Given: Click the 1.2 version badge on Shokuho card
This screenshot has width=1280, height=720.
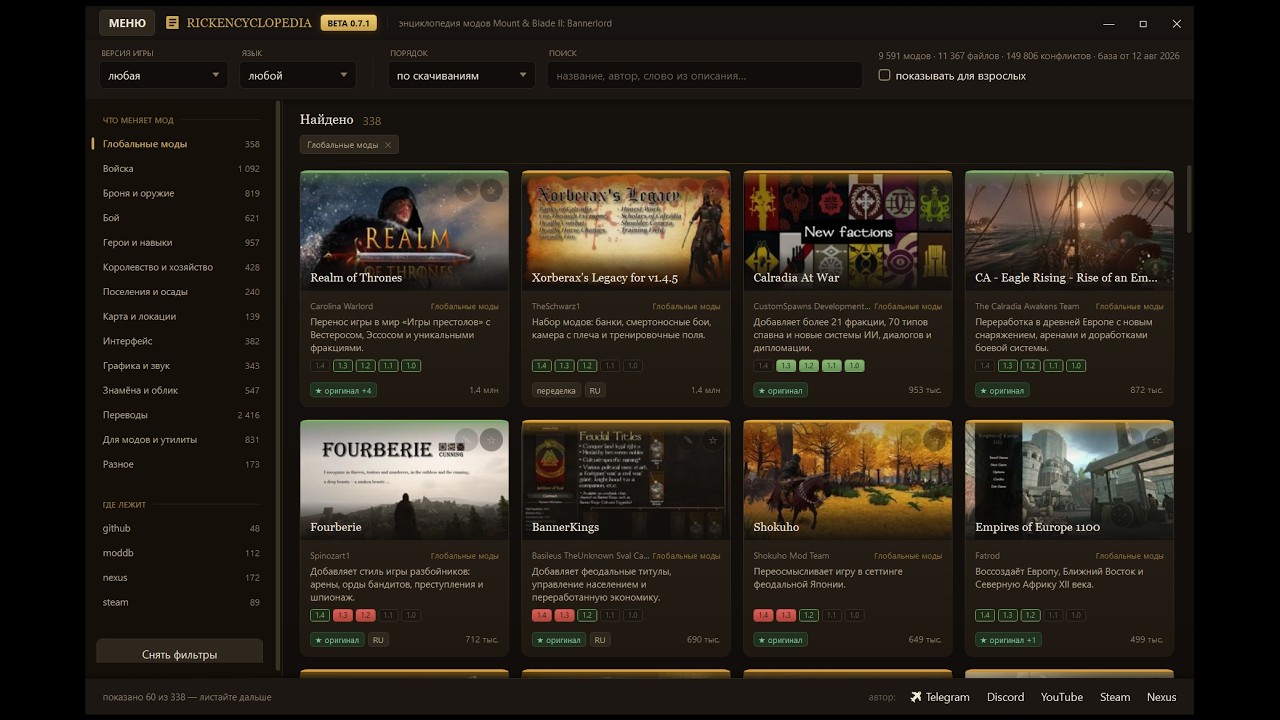Looking at the screenshot, I should (x=808, y=615).
